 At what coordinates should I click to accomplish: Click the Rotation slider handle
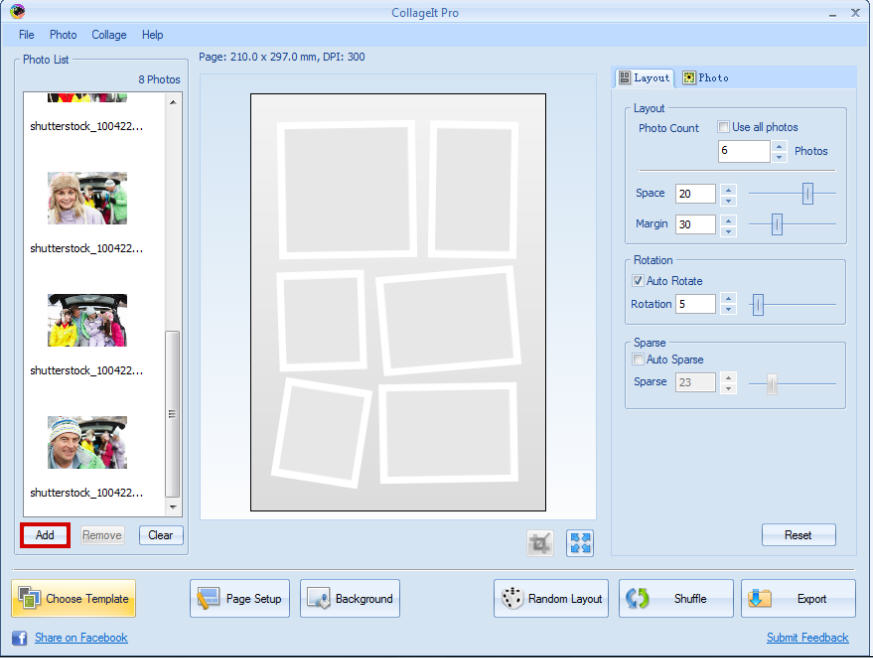758,304
